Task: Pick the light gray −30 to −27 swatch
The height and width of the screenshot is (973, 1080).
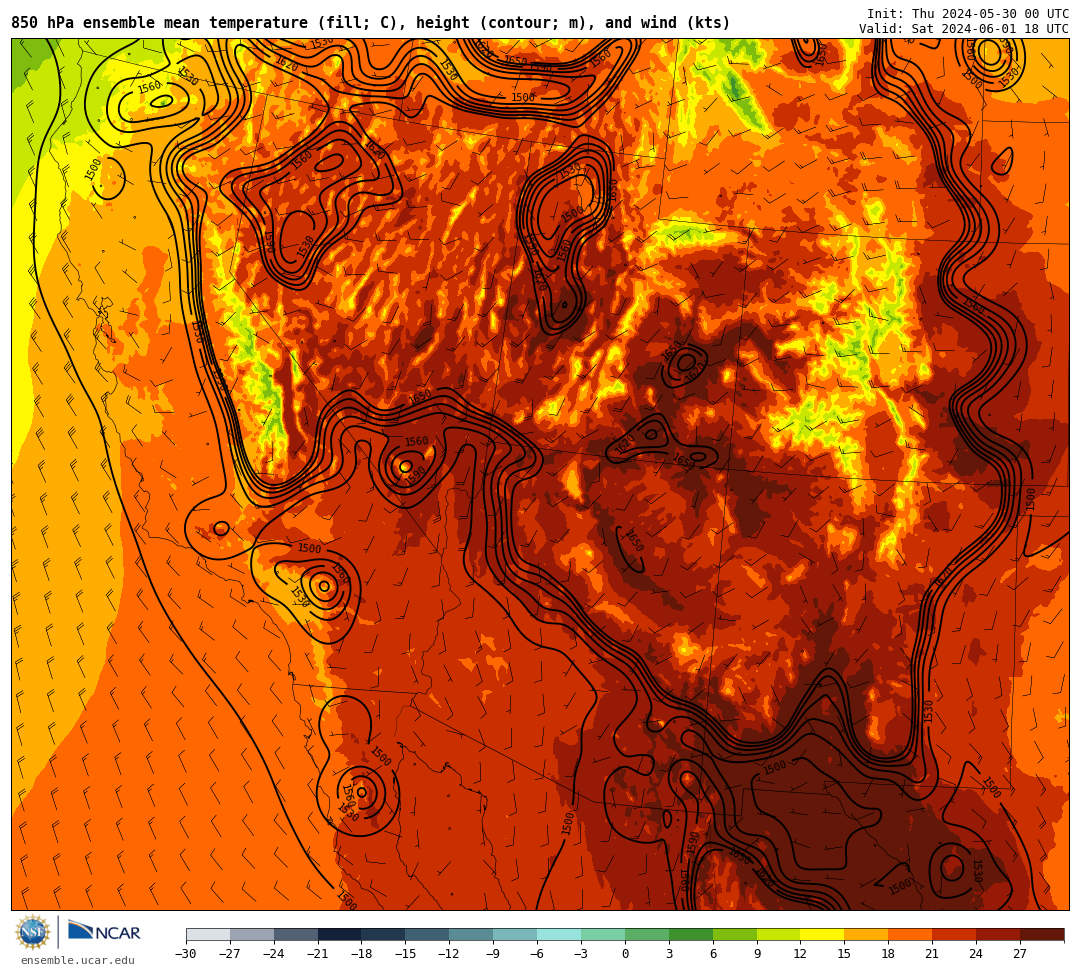Action: 208,935
